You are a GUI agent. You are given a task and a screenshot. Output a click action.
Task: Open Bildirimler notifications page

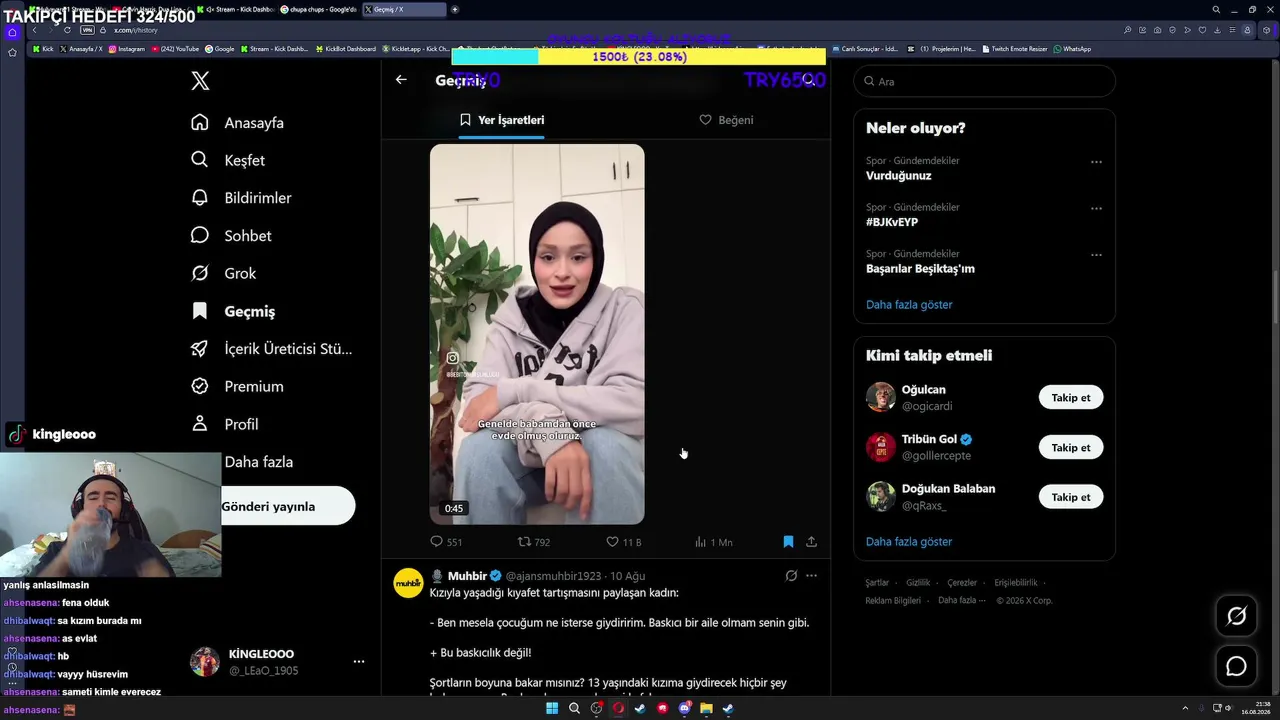point(241,198)
